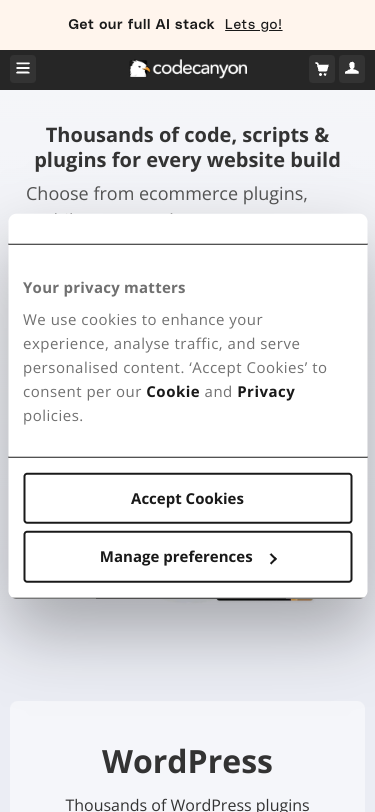
Task: Open Manage preferences for cookies
Action: pos(188,557)
